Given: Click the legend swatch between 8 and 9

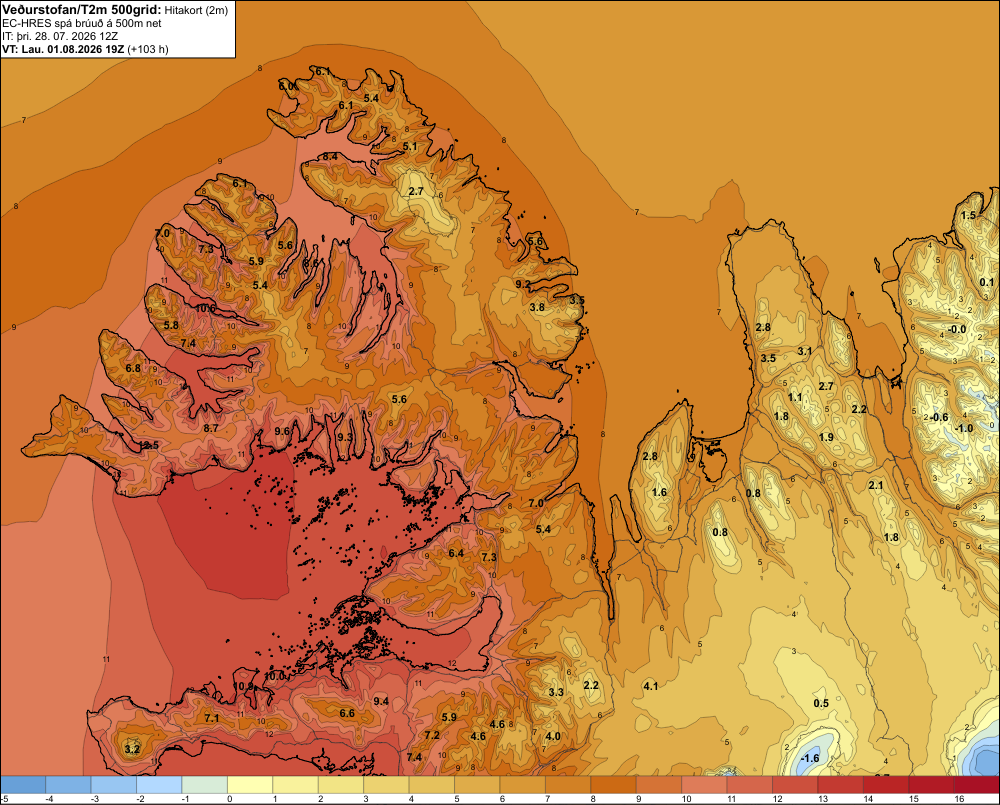Looking at the screenshot, I should (x=613, y=784).
